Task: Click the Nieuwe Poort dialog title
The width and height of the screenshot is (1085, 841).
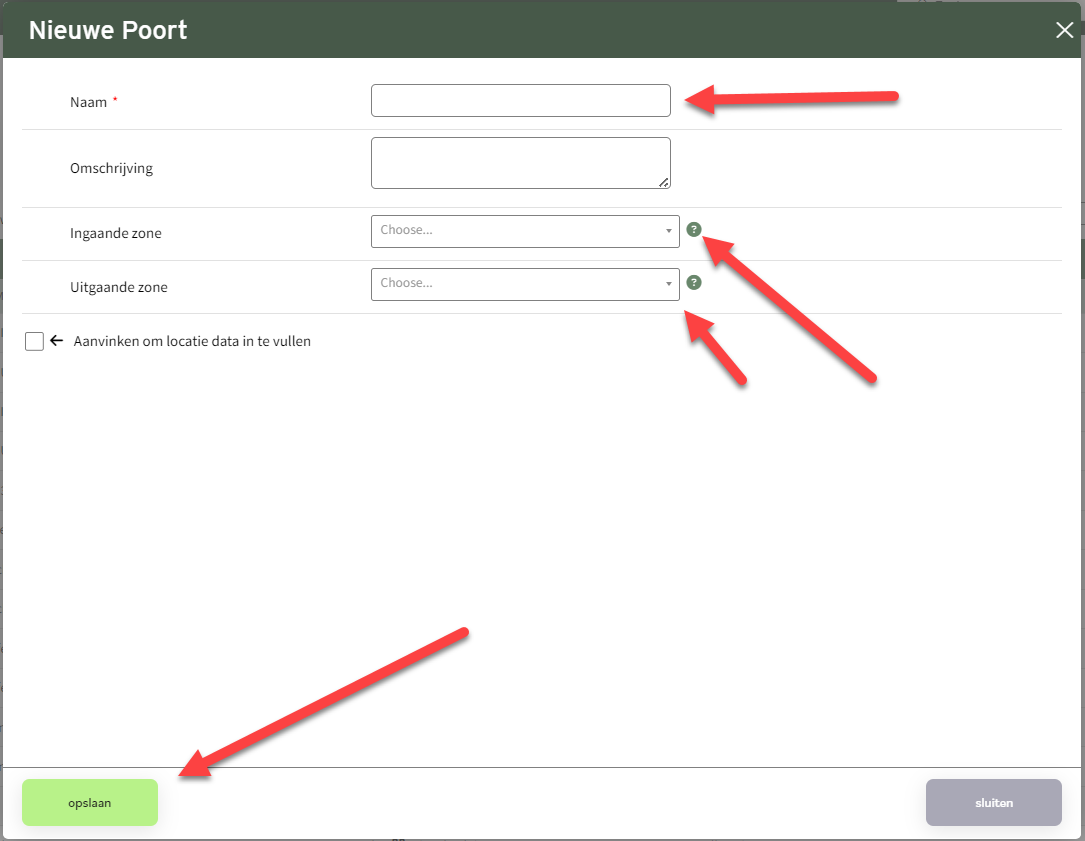Action: [x=108, y=30]
